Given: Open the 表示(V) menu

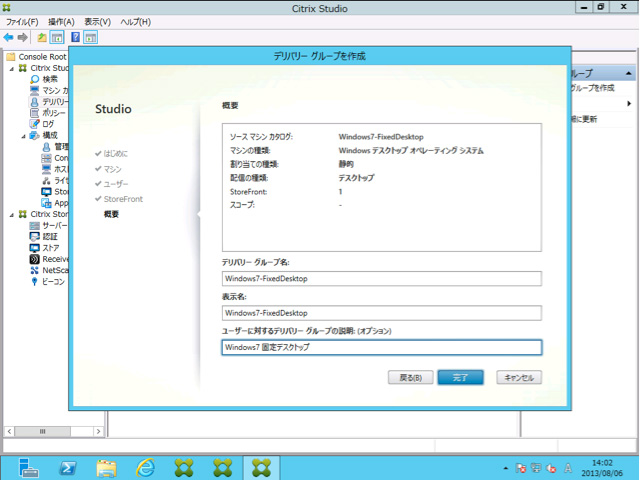Looking at the screenshot, I should [x=98, y=22].
